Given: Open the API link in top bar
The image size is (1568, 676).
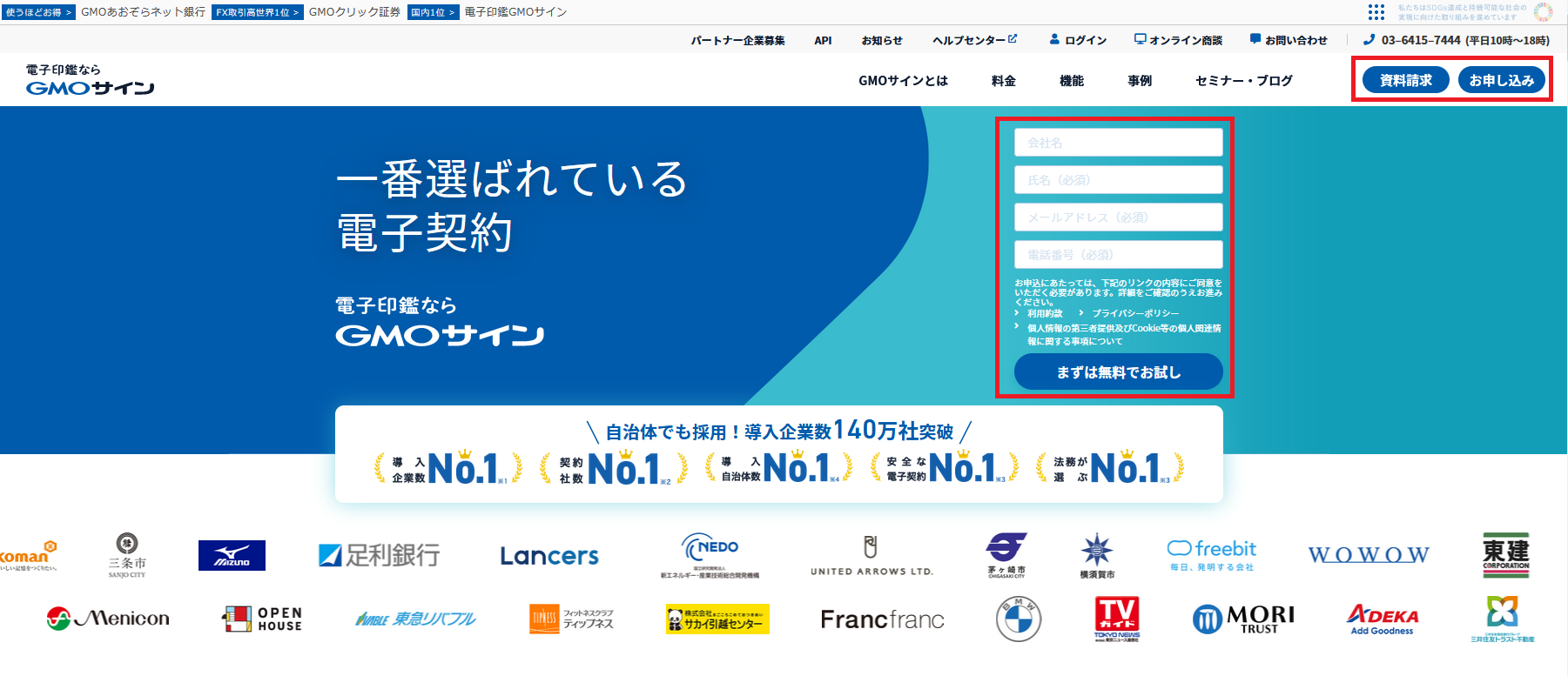Looking at the screenshot, I should click(823, 40).
